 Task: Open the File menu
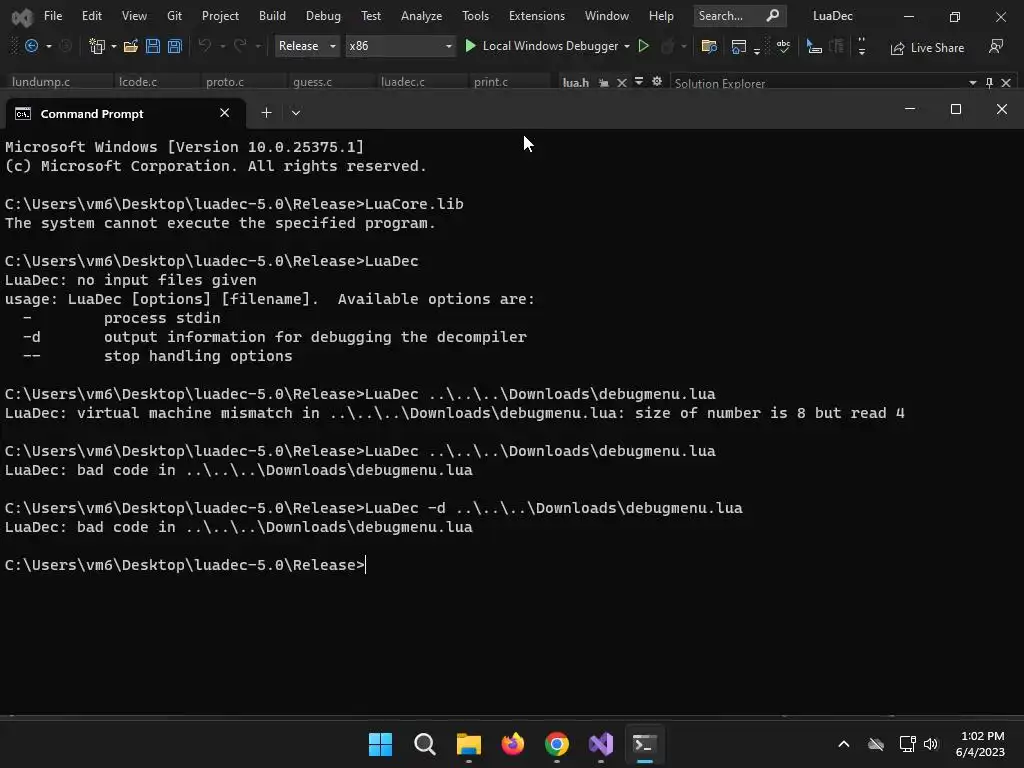coord(53,16)
